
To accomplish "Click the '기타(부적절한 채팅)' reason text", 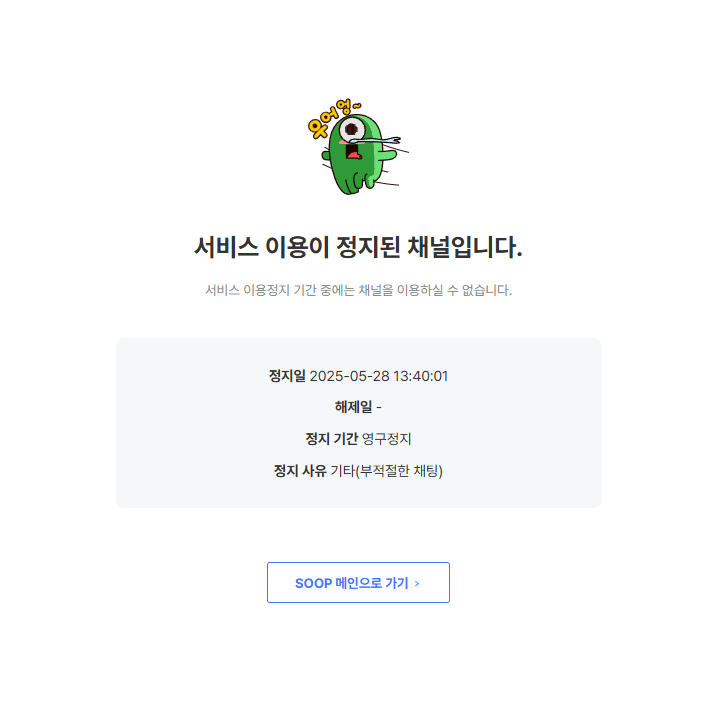I will coord(387,470).
